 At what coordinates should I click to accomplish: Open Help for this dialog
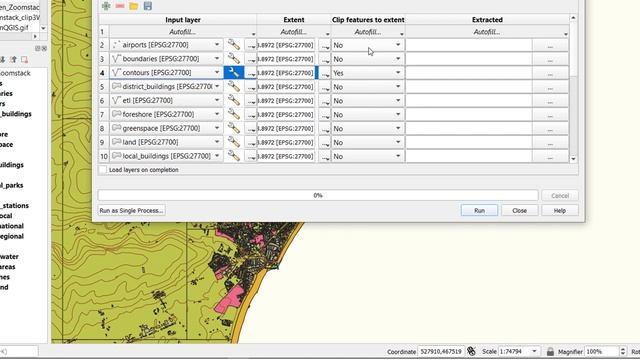(x=560, y=210)
